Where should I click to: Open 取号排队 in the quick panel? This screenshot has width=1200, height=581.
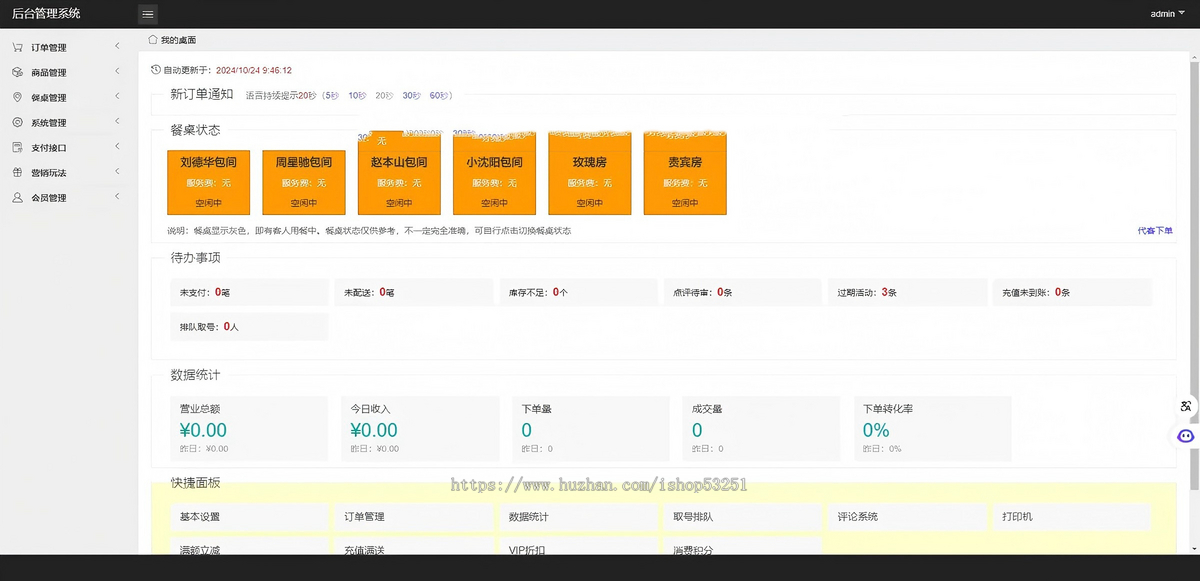(744, 517)
